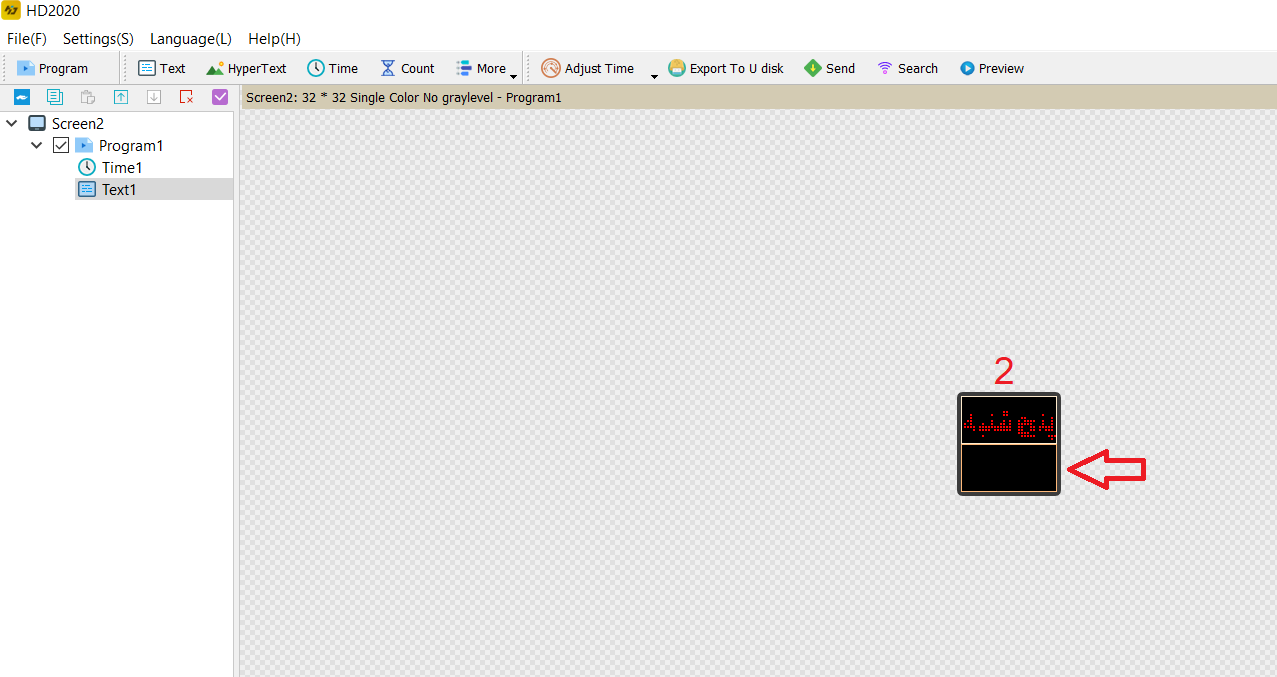Click the red delete icon
The height and width of the screenshot is (677, 1277).
tap(186, 97)
